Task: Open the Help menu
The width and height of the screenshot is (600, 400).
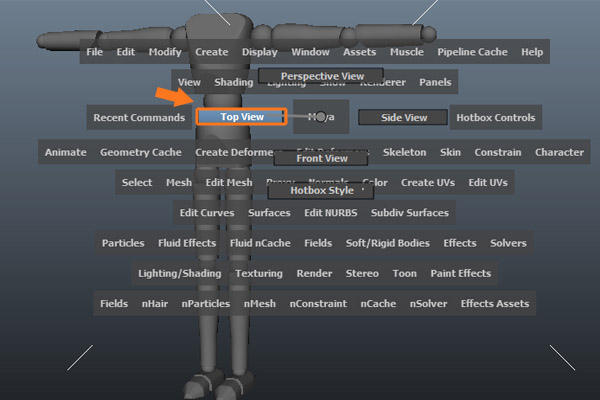Action: tap(532, 52)
